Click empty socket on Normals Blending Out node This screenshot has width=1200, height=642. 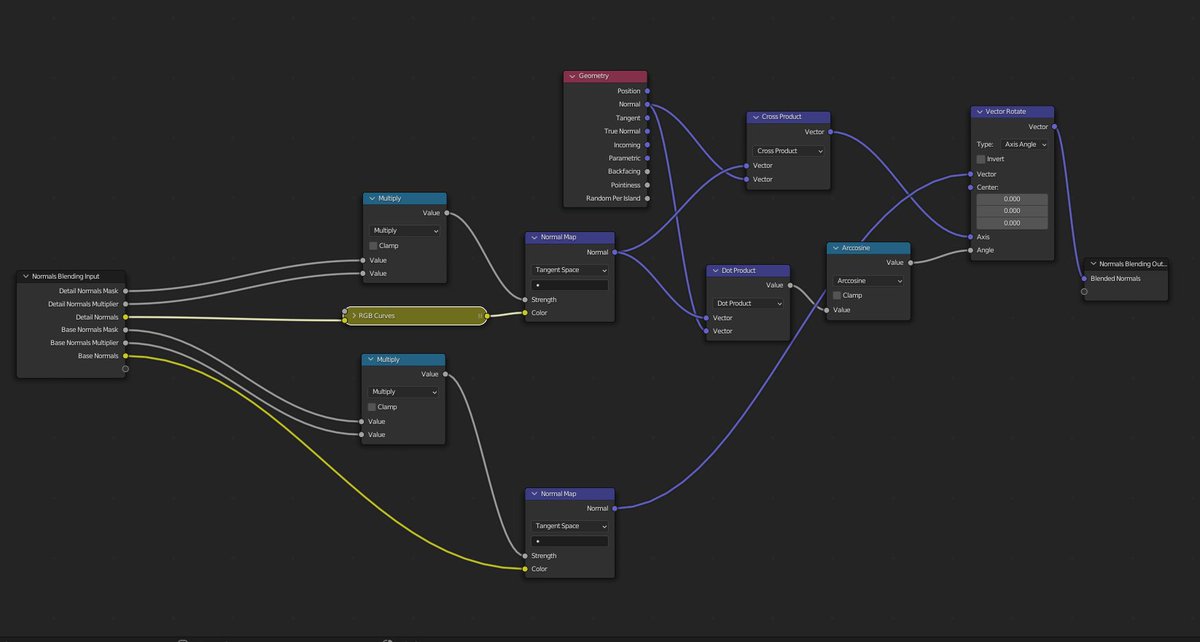[1084, 292]
